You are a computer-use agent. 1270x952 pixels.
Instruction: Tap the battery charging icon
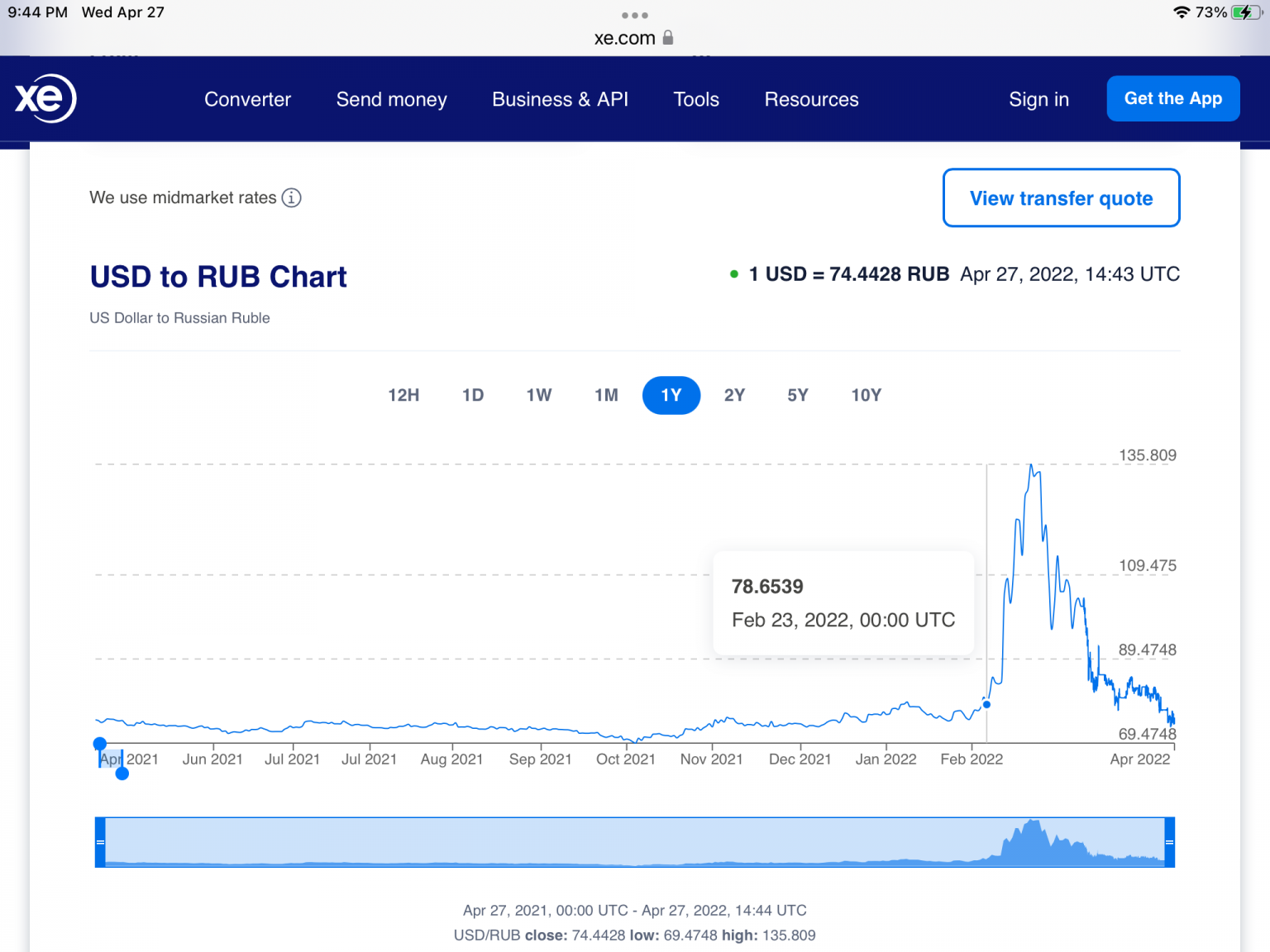pyautogui.click(x=1245, y=12)
